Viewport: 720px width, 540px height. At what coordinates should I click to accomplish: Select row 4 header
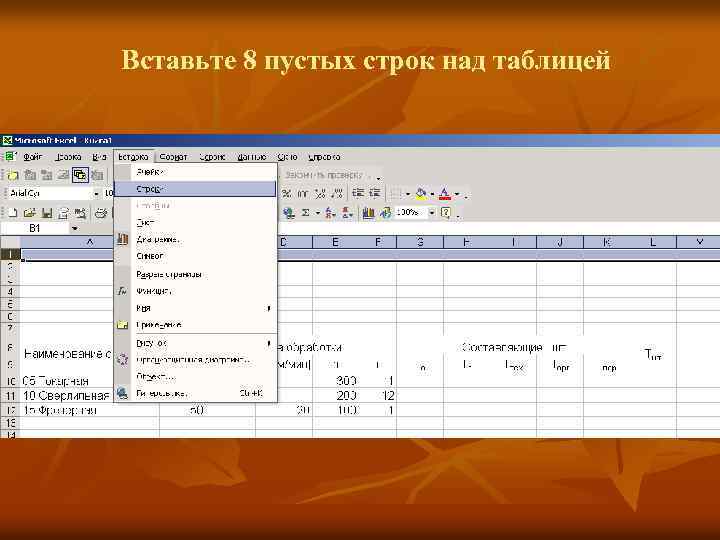[x=10, y=292]
